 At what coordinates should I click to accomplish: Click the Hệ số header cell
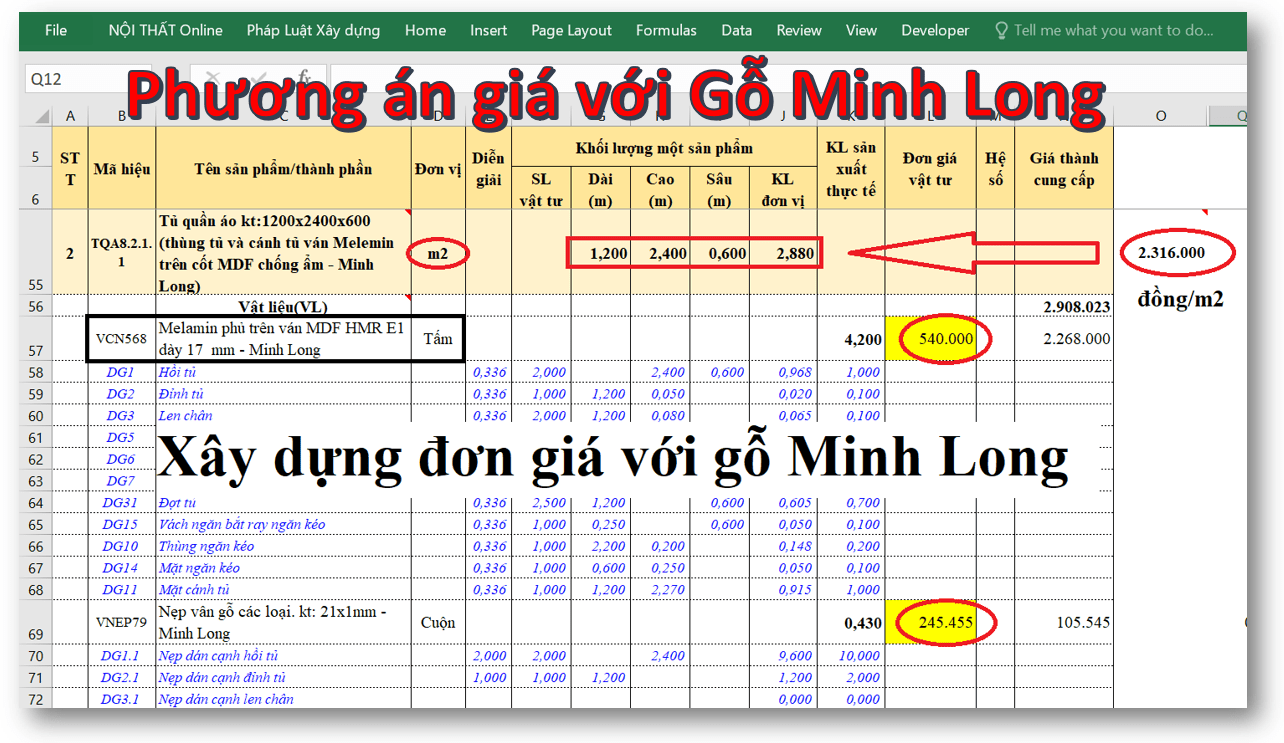[995, 168]
